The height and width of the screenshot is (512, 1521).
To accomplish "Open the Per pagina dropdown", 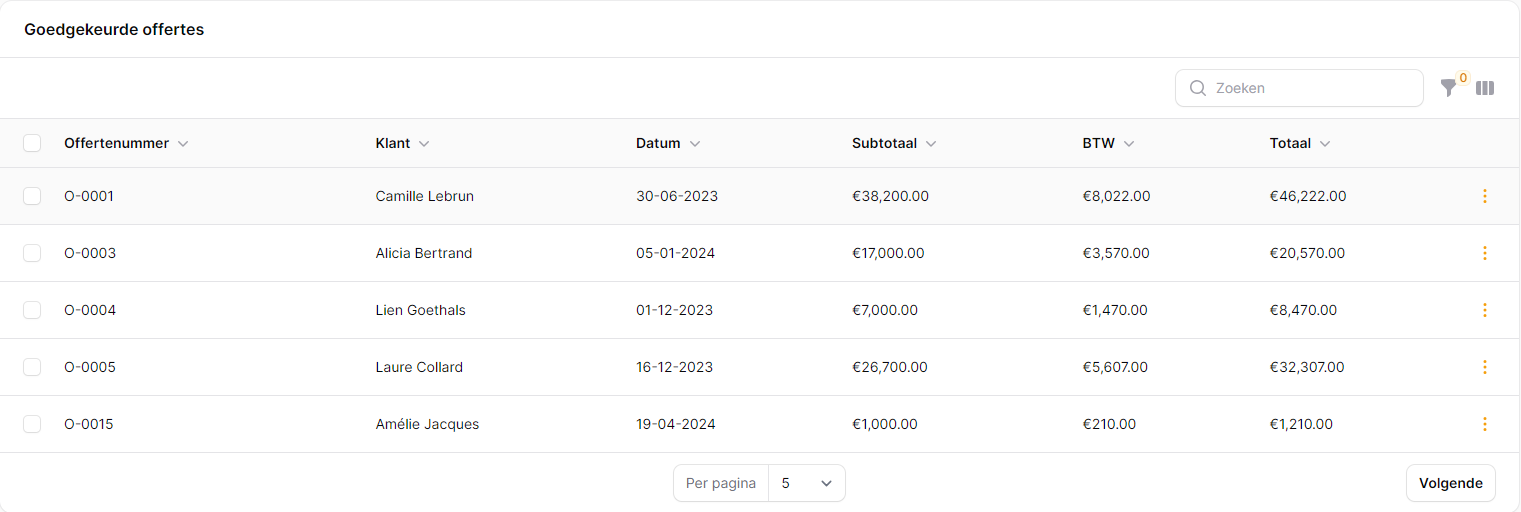I will pos(806,483).
